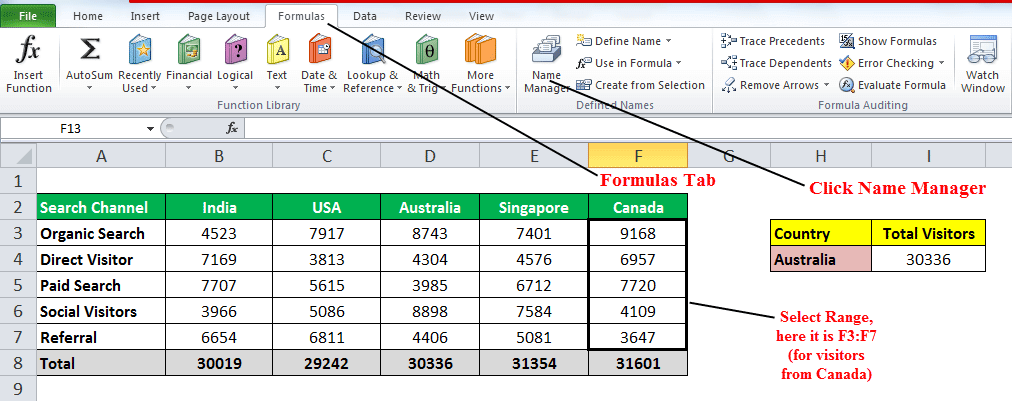
Task: Open the Financial functions book icon
Action: (x=188, y=50)
